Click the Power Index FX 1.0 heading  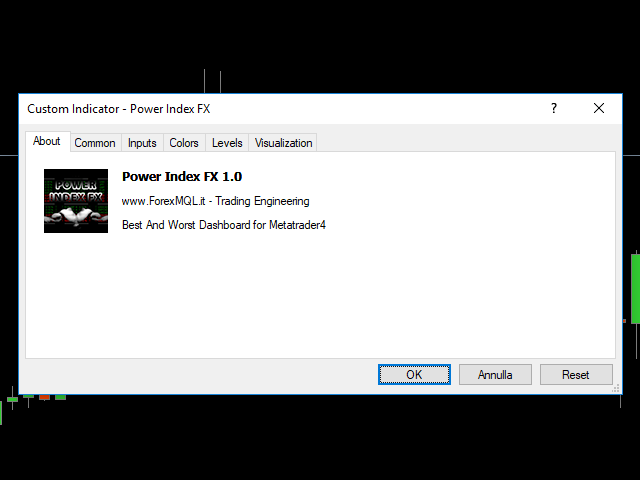tap(182, 177)
